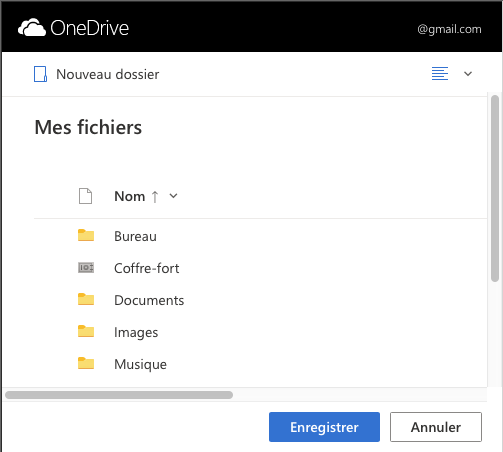Select the Documents folder icon
This screenshot has width=503, height=452.
pos(86,299)
